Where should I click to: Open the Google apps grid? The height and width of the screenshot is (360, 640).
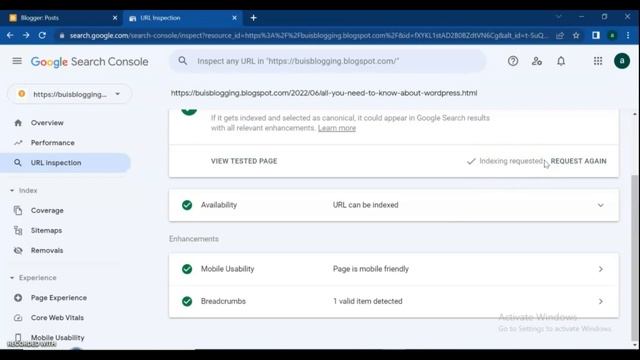(598, 61)
